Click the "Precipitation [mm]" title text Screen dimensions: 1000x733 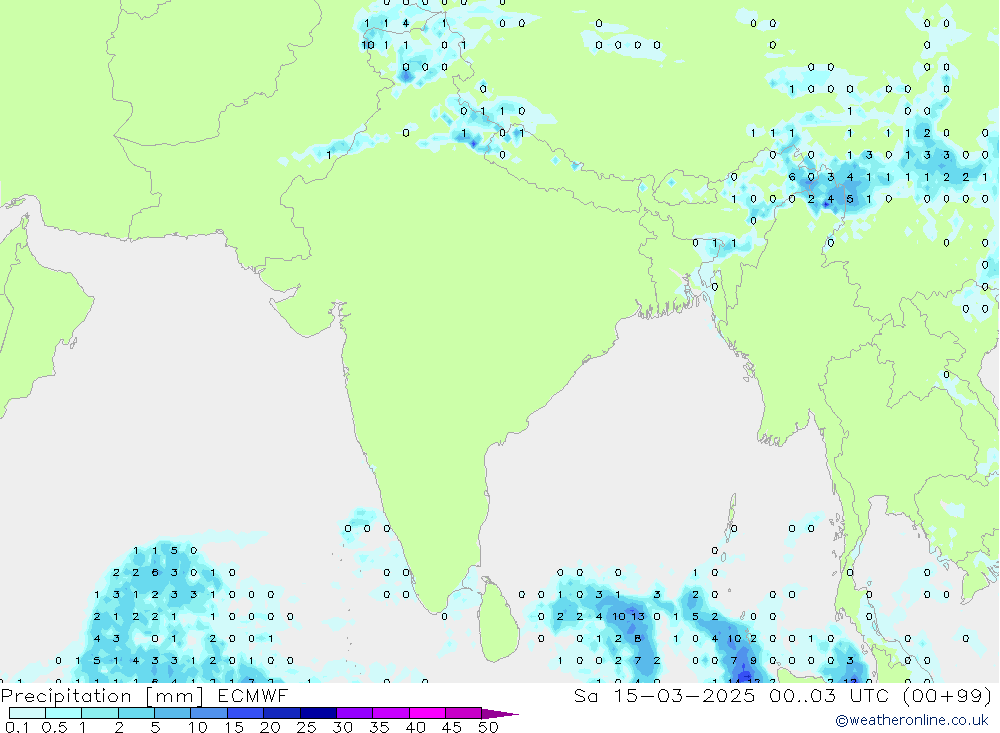tap(102, 696)
